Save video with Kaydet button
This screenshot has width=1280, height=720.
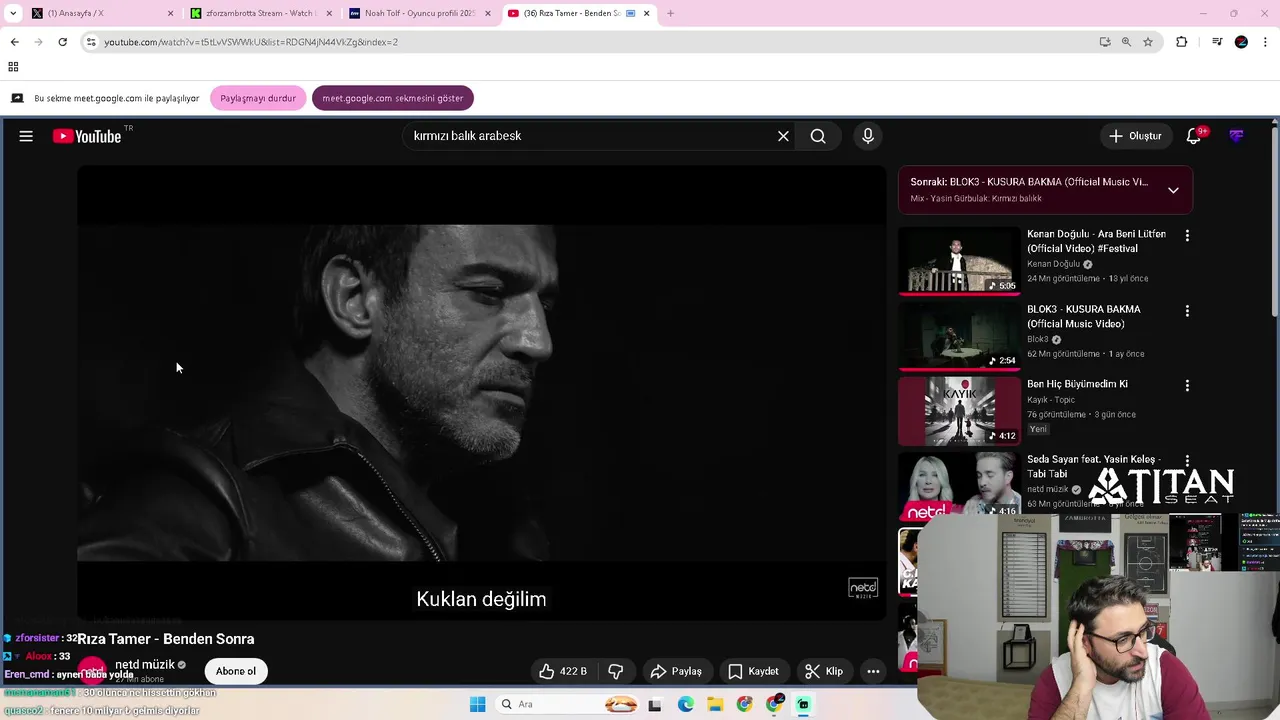[x=753, y=671]
